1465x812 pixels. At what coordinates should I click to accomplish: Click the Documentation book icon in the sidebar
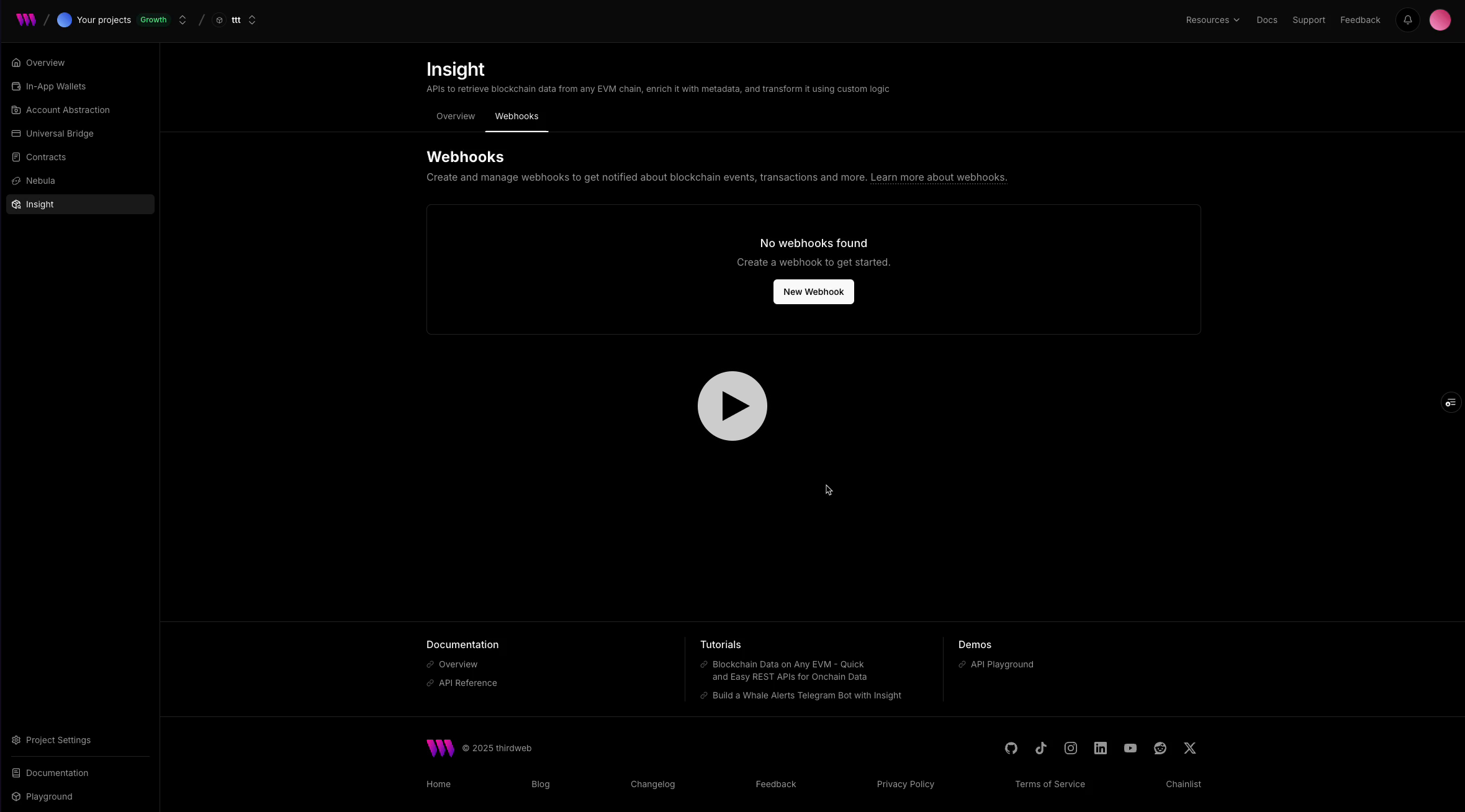pyautogui.click(x=16, y=773)
